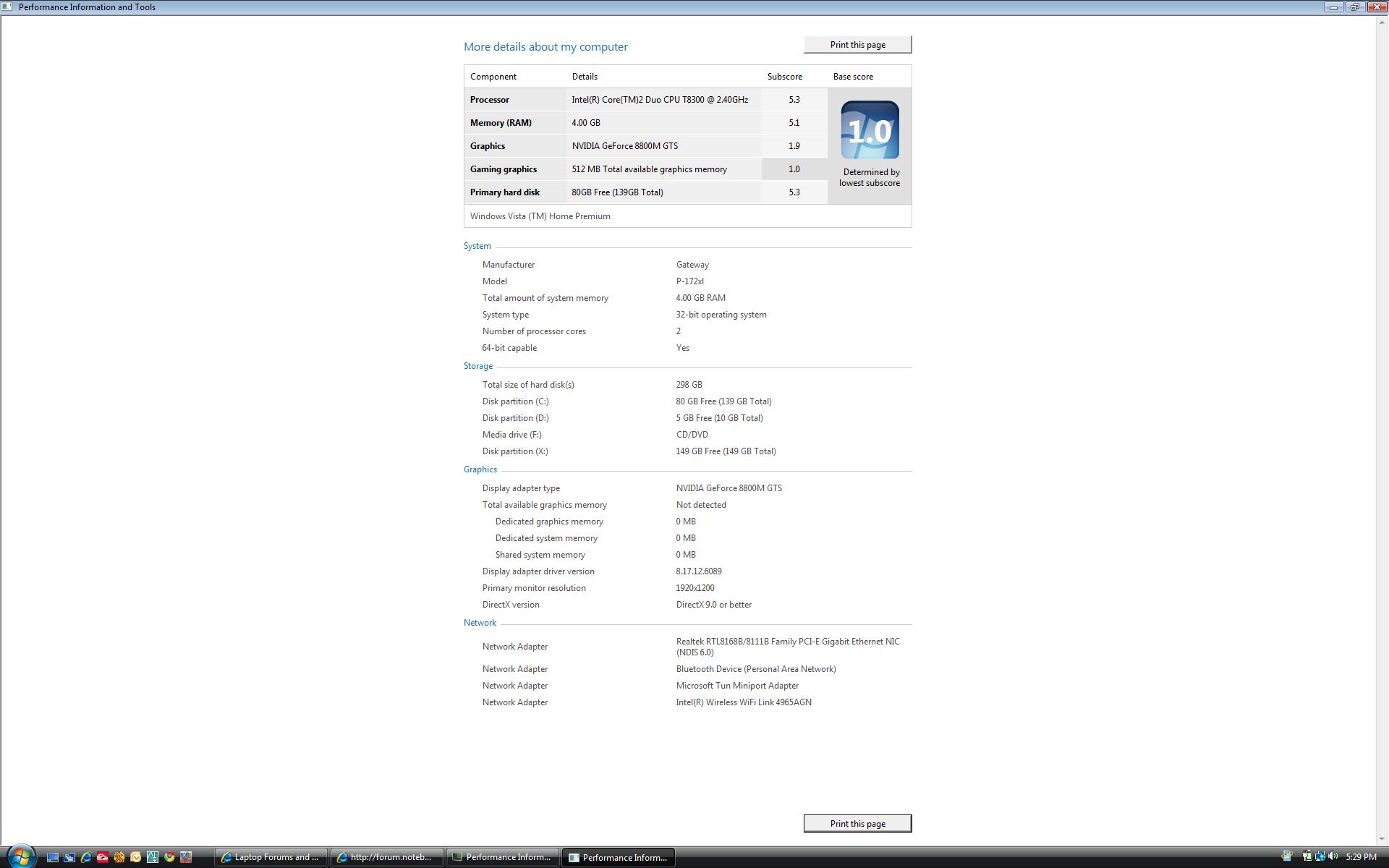Switch to Laptop Forums taskbar window
The width and height of the screenshot is (1389, 868).
click(x=271, y=857)
